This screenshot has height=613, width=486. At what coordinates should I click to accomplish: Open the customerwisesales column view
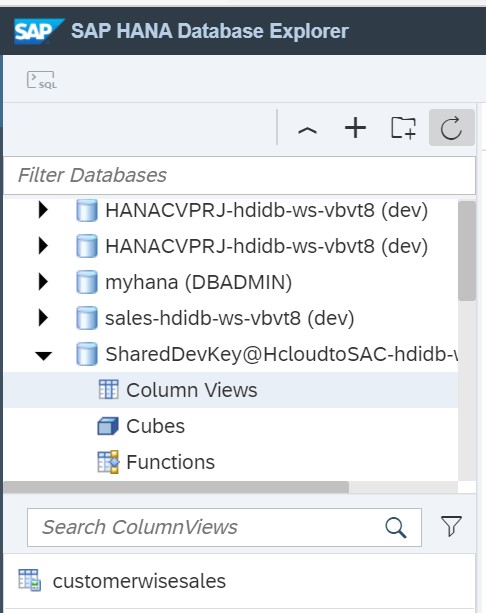tap(139, 581)
